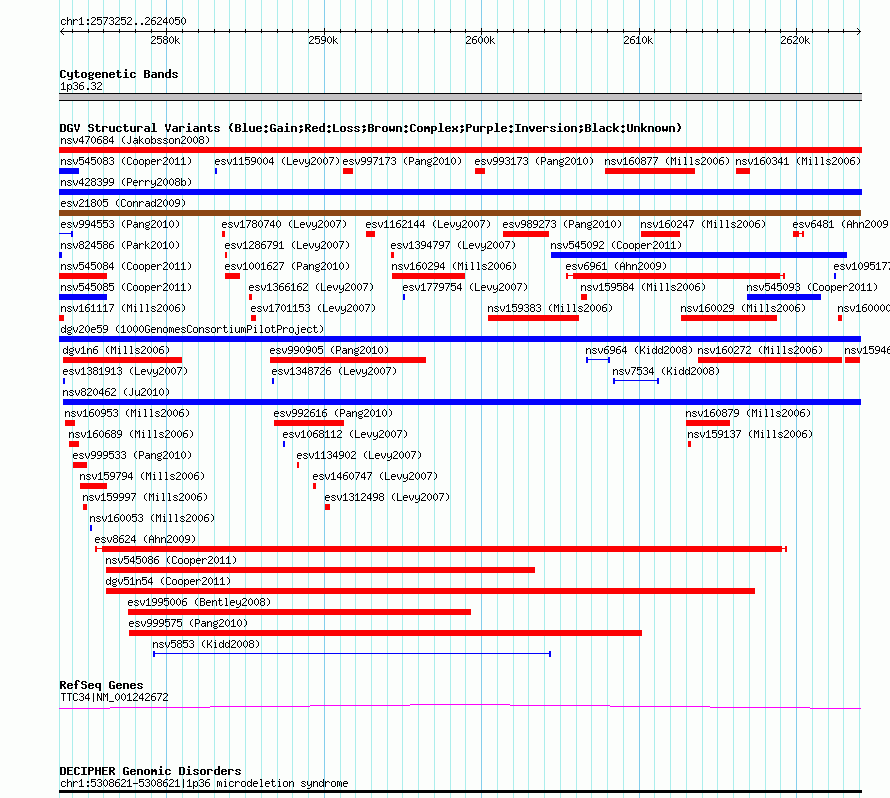Select the esv990905 (Pang2010) label
890x798 pixels.
(x=329, y=350)
